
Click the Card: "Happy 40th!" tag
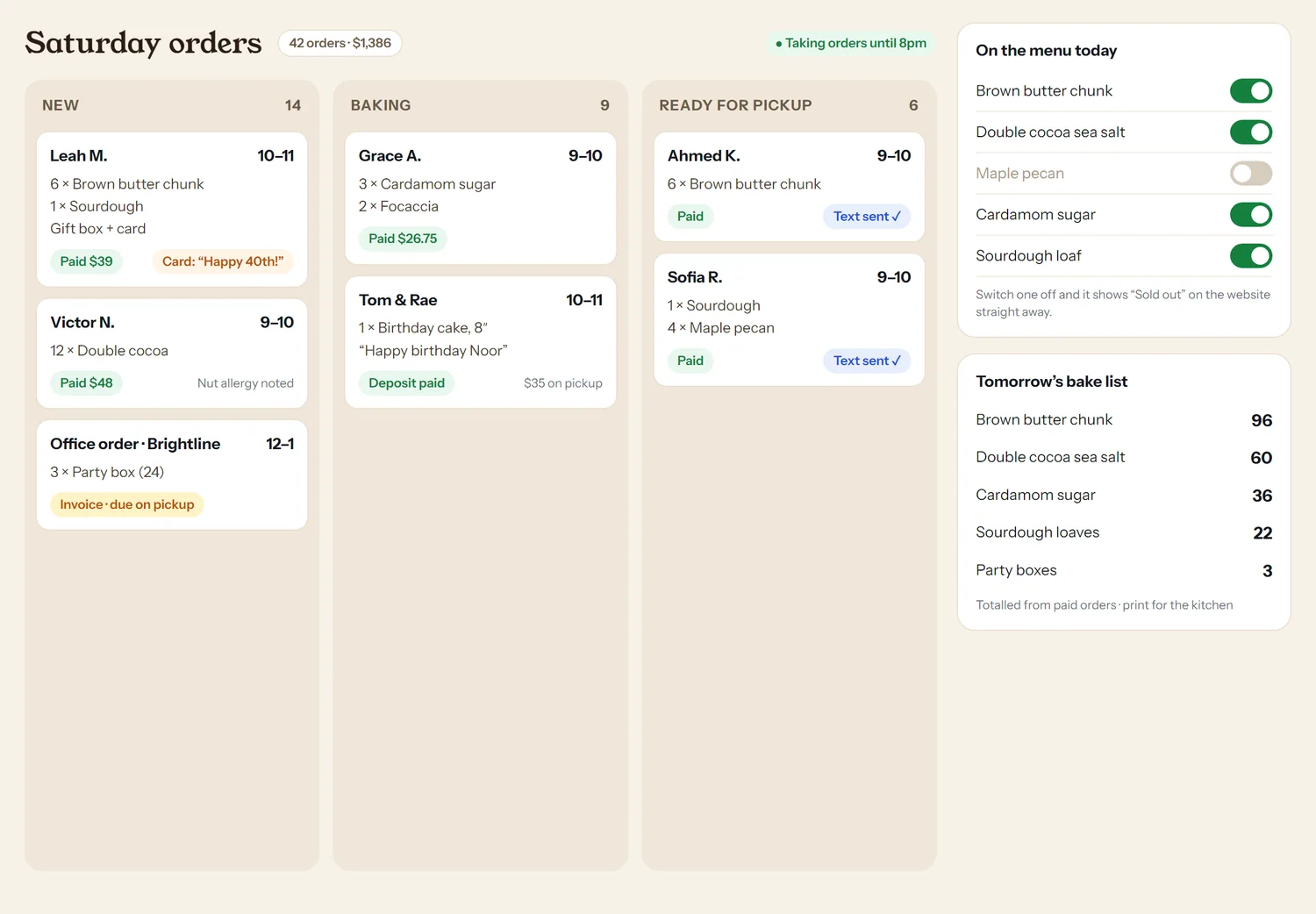tap(223, 261)
